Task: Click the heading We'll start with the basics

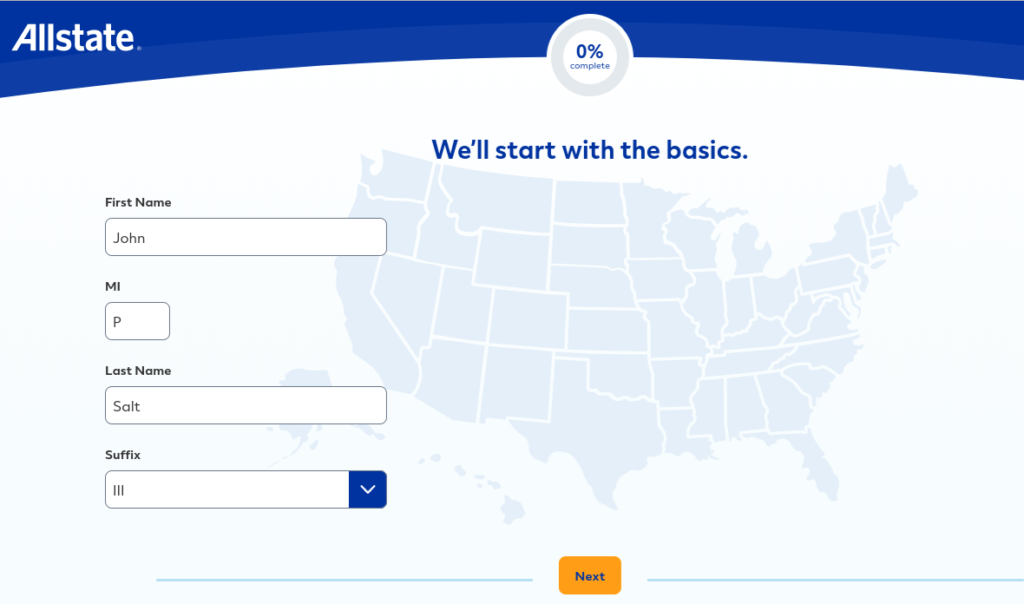Action: tap(589, 149)
